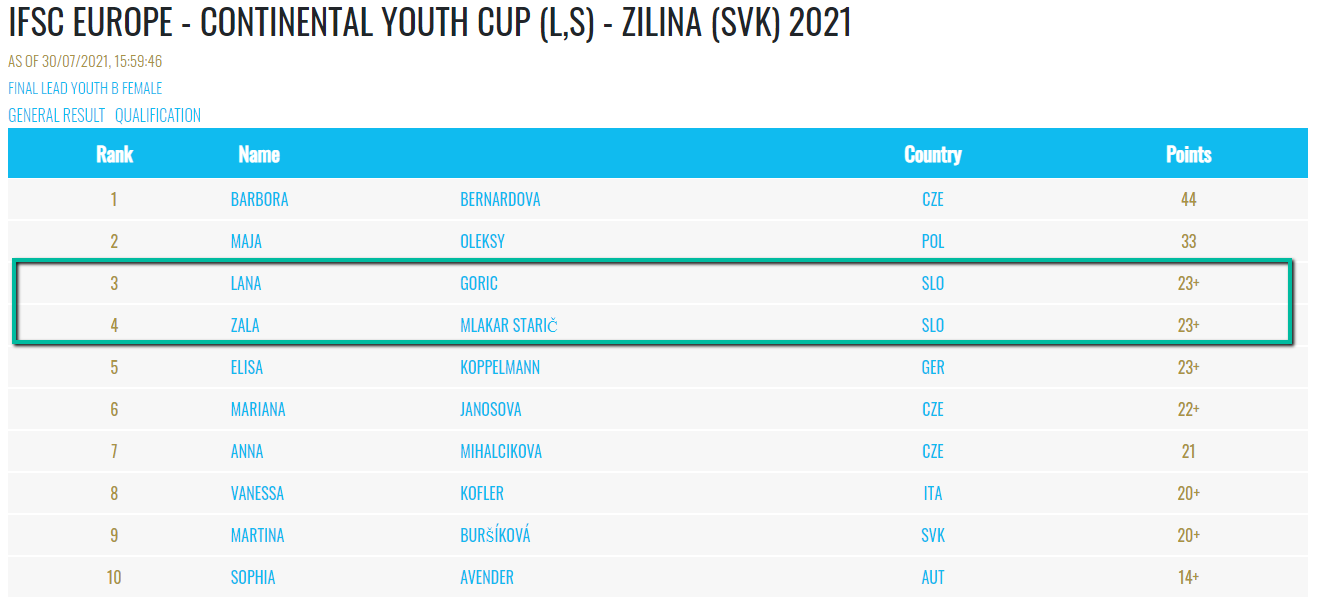Select the Rank column header

(x=114, y=154)
